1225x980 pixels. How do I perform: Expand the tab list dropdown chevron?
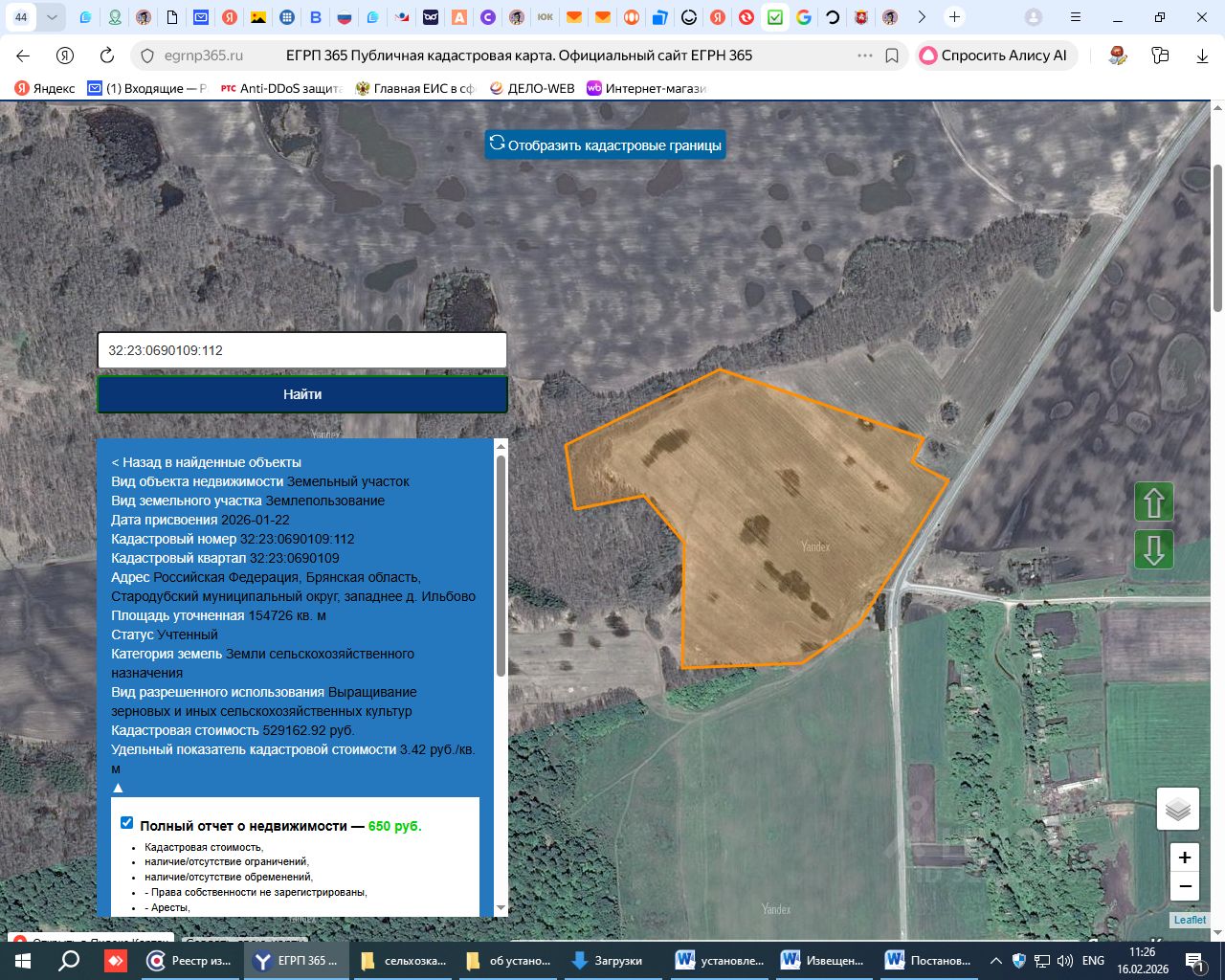pos(52,17)
